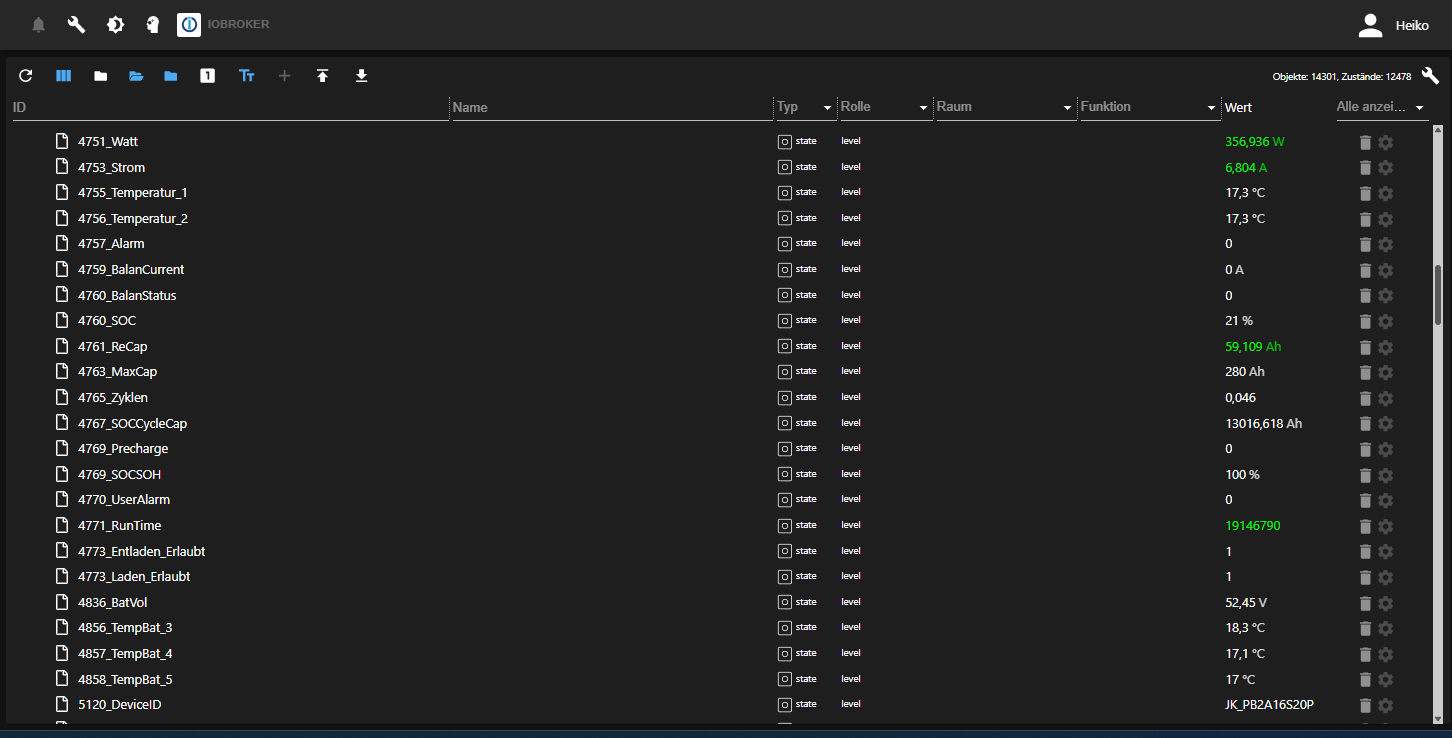The image size is (1452, 738).
Task: Toggle the '1' single-level view button
Action: tap(207, 75)
